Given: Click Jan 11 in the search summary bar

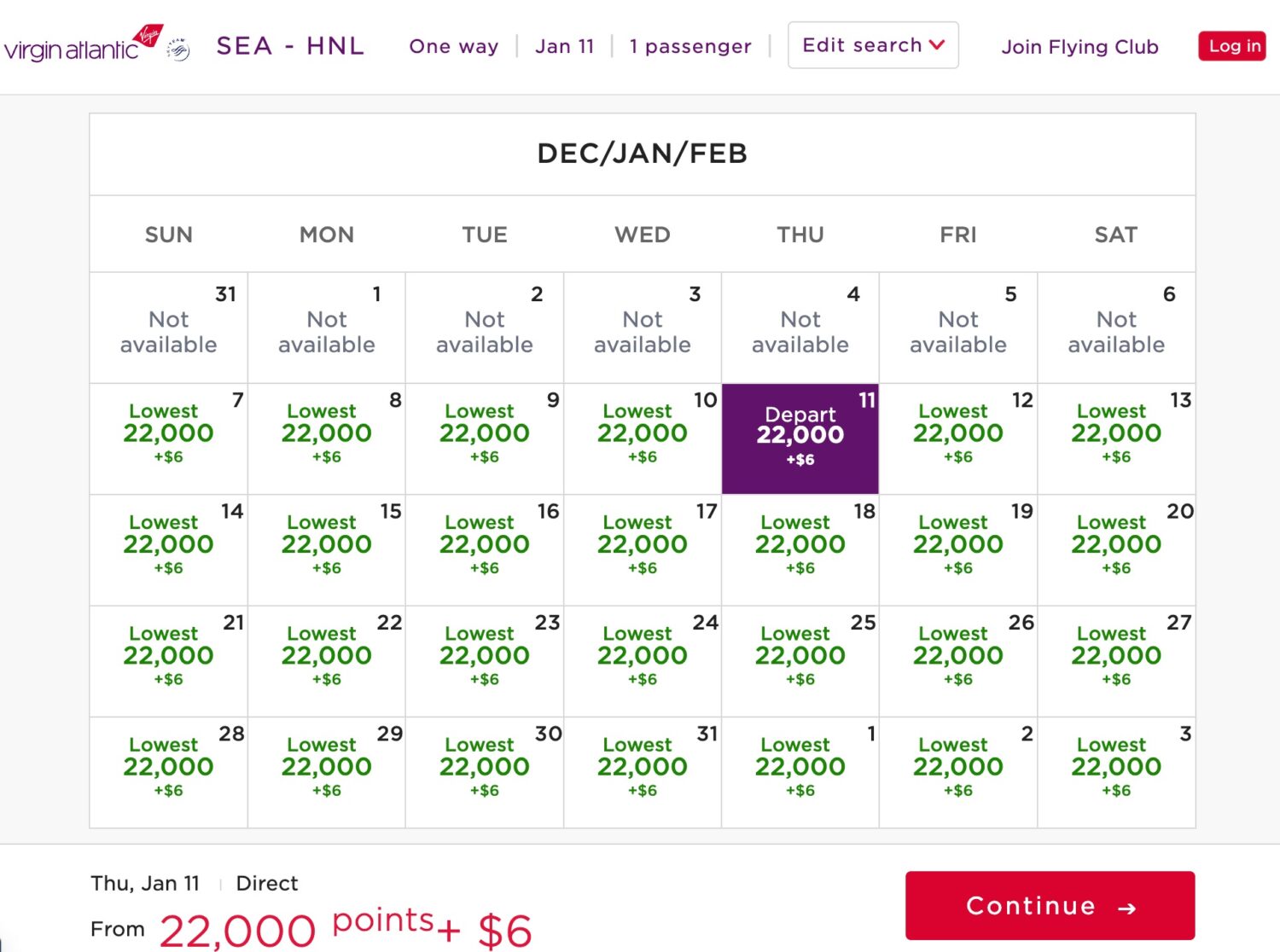Looking at the screenshot, I should (x=565, y=47).
